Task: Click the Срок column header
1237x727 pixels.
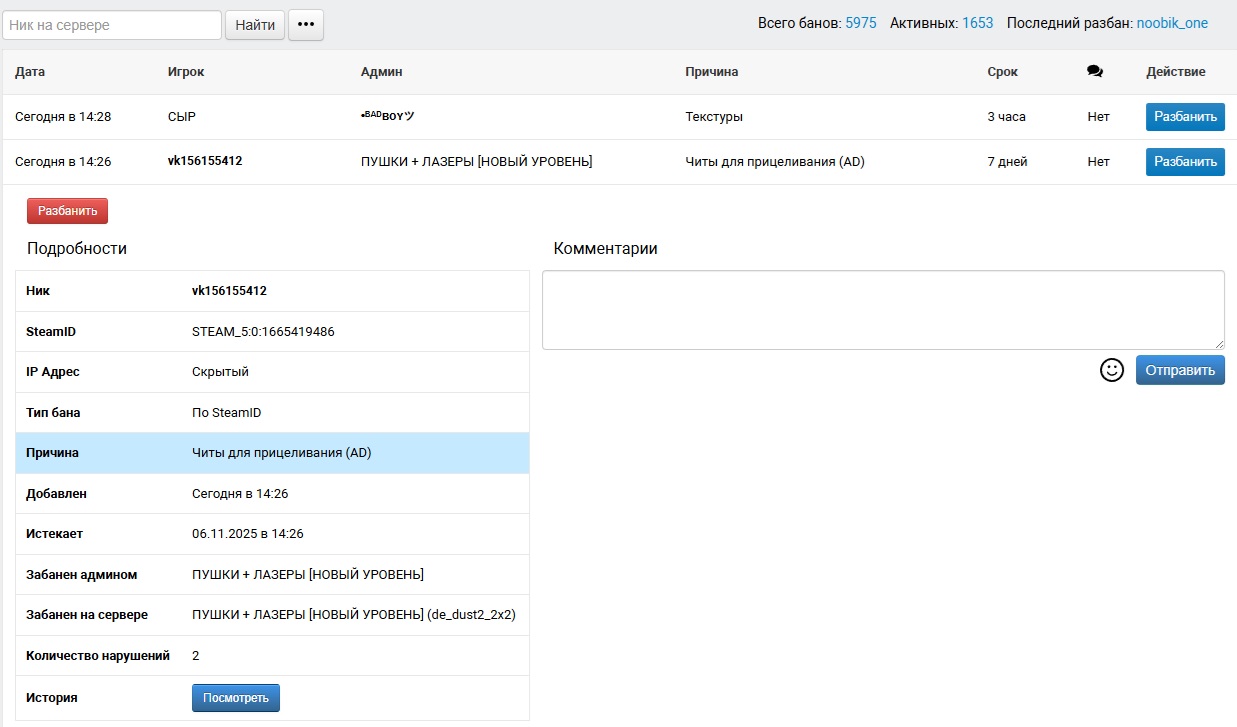Action: click(x=1002, y=72)
